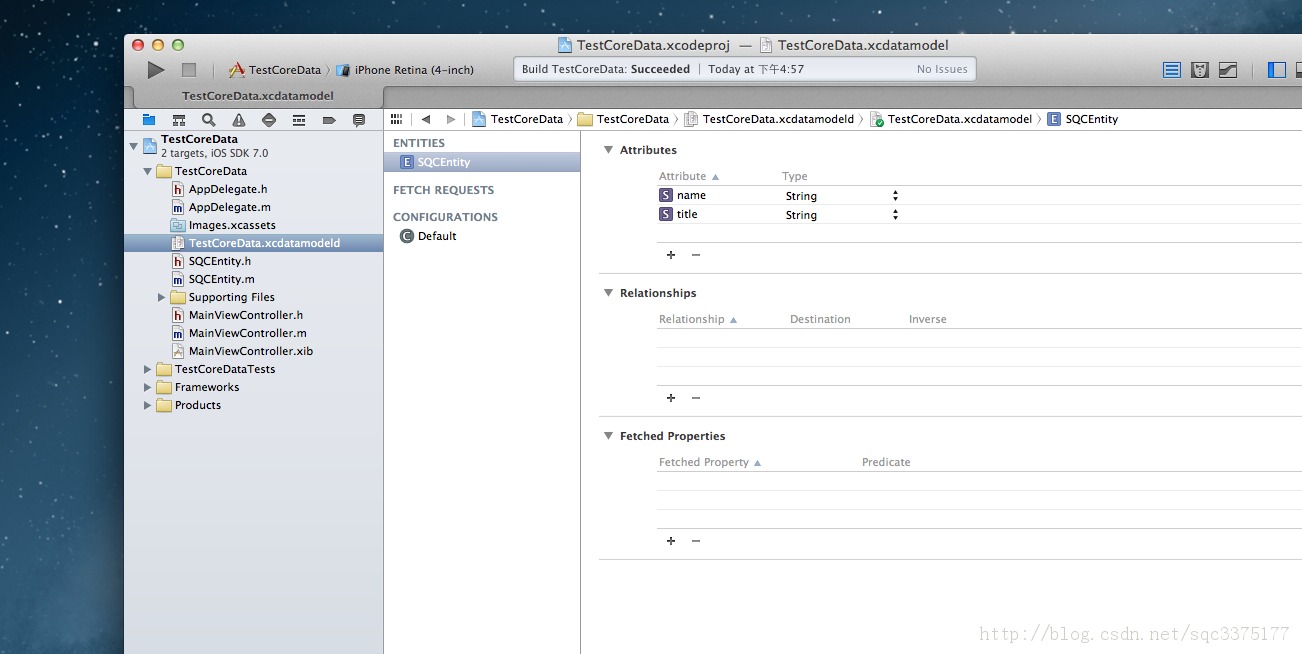The height and width of the screenshot is (654, 1302).
Task: Open MainViewController.m in the navigator
Action: point(248,333)
